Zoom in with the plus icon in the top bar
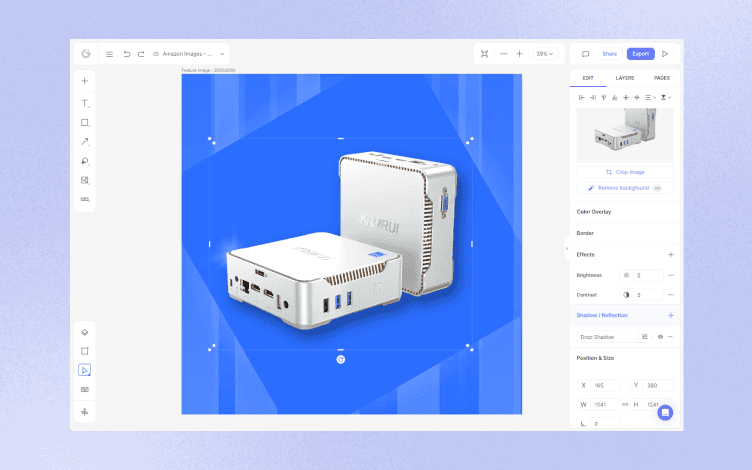752x470 pixels. click(519, 54)
